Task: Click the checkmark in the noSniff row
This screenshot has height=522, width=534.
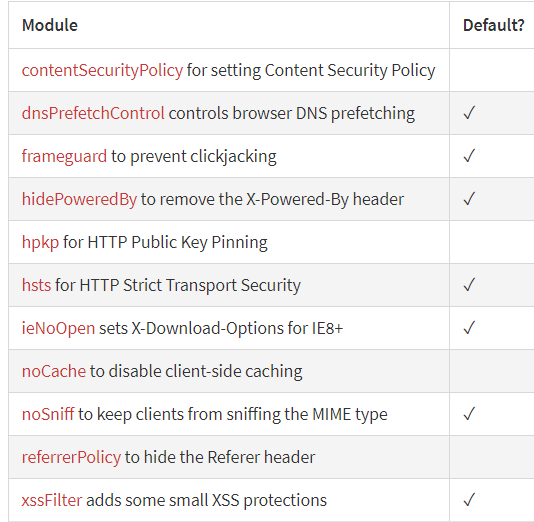Action: pos(469,414)
